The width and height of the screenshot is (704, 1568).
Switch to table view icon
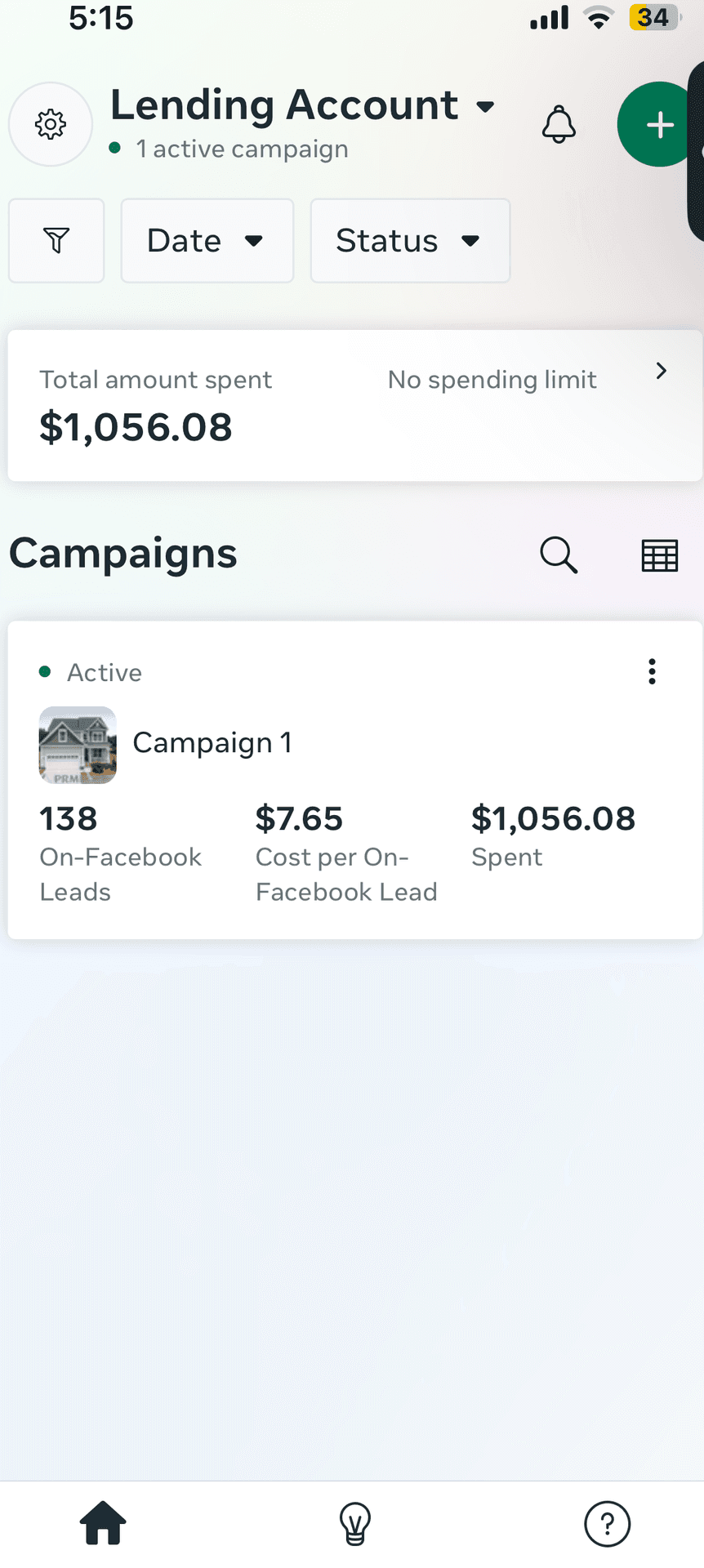659,555
